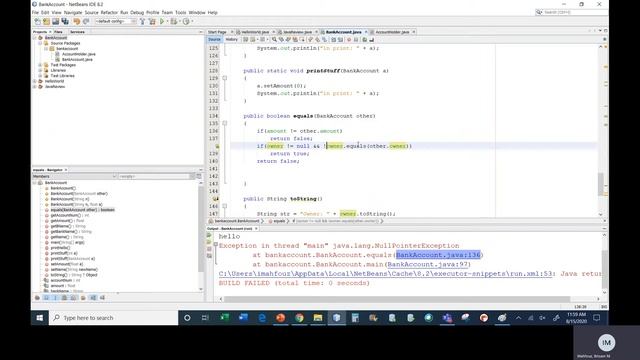Screen dimensions: 640x360
Task: Open File Explorer from the taskbar
Action: click(318, 318)
